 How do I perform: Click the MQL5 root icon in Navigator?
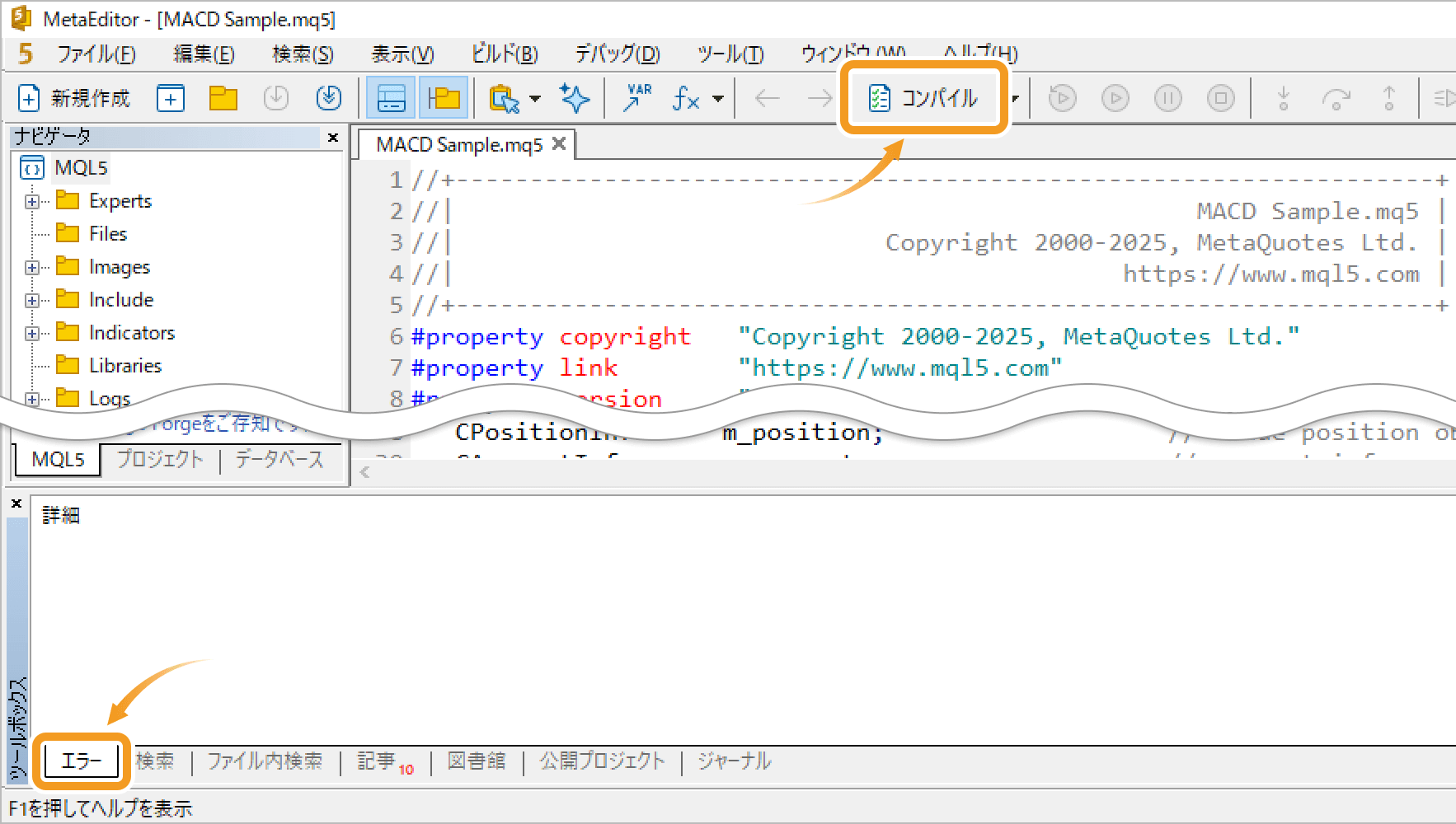tap(32, 168)
